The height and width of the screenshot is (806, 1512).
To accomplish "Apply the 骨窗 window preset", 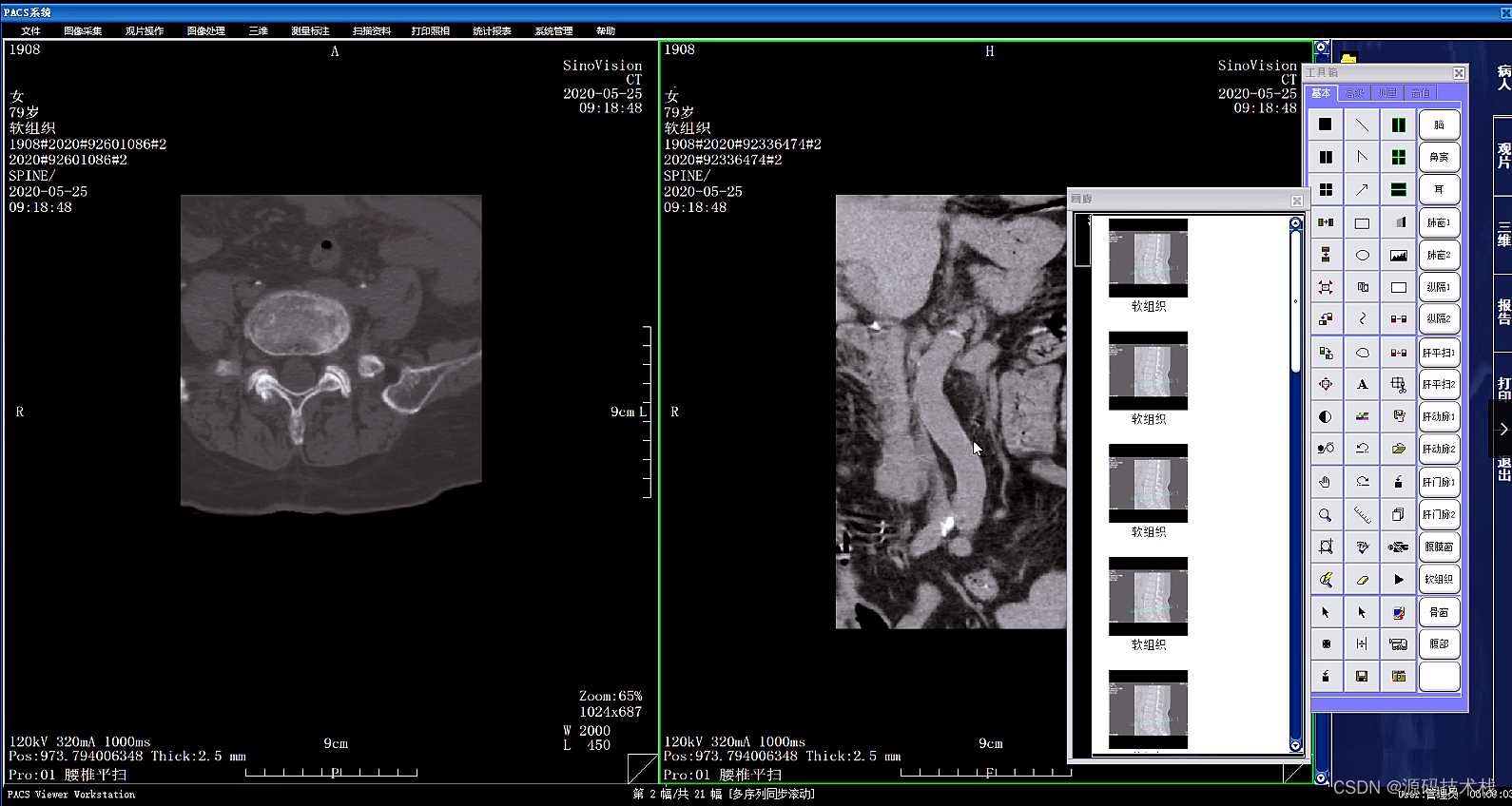I will click(1439, 612).
